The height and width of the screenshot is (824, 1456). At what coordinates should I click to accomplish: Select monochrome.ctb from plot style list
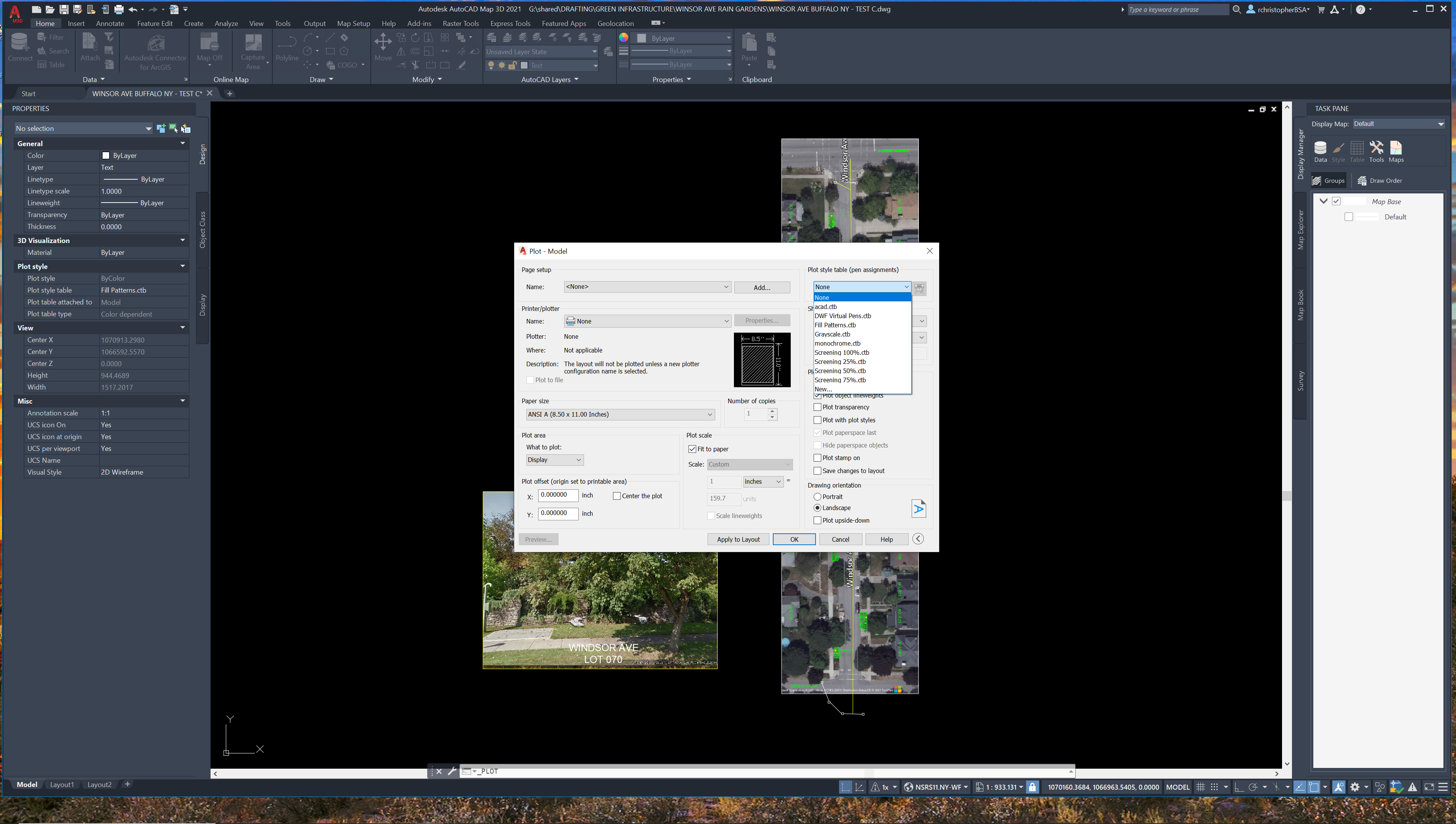pos(838,343)
